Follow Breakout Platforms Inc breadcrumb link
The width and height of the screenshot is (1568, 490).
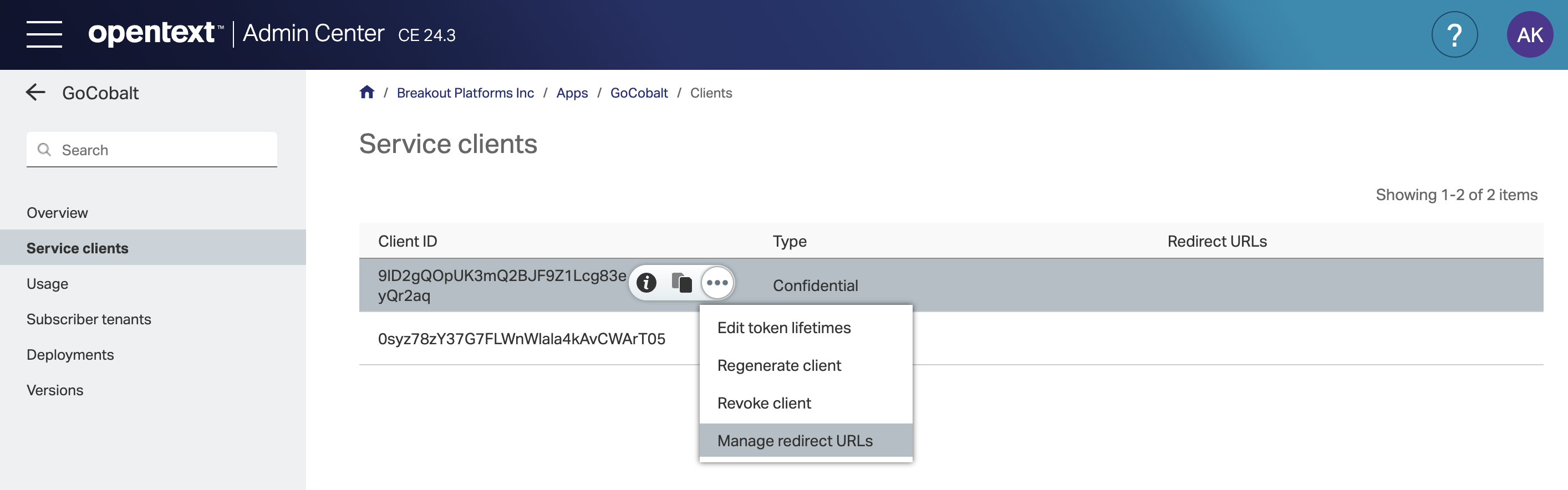click(465, 93)
